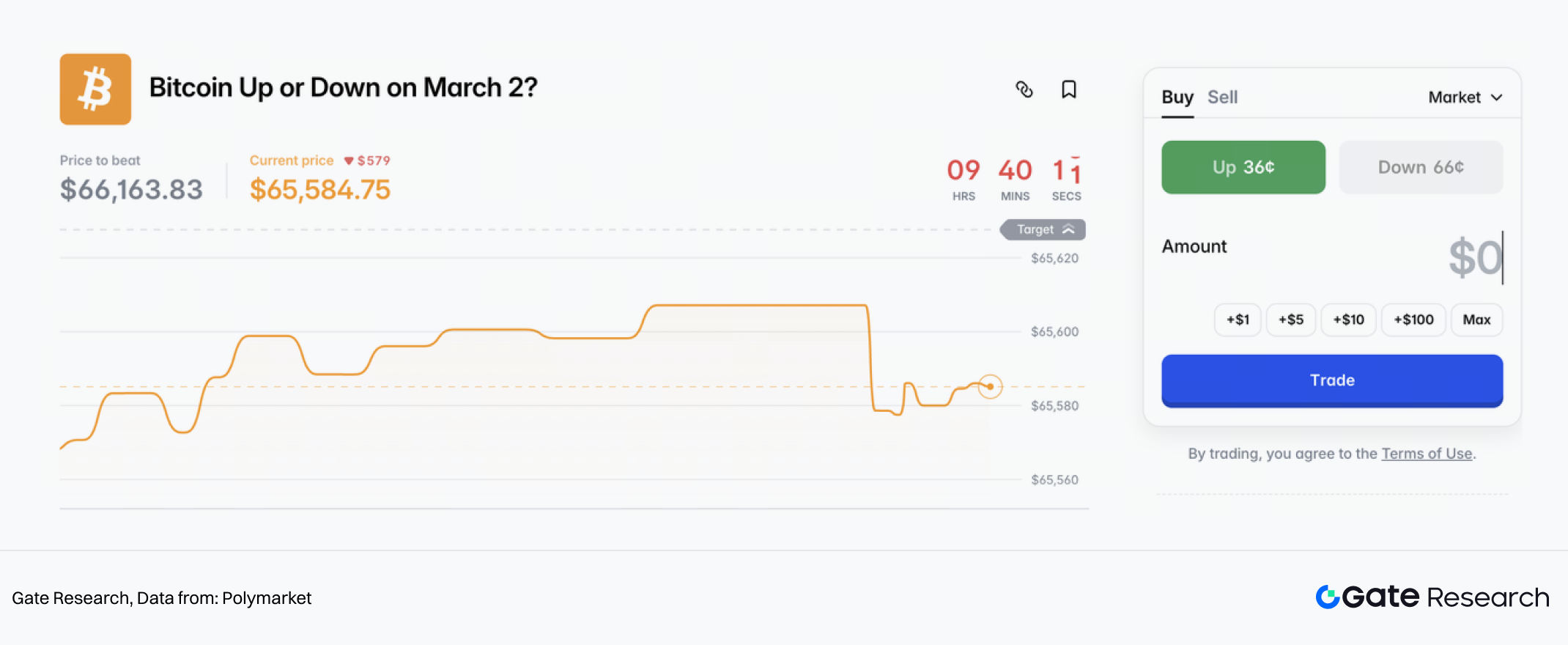Bookmark this Bitcoin market
Screen dimensions: 1568x645
1069,89
